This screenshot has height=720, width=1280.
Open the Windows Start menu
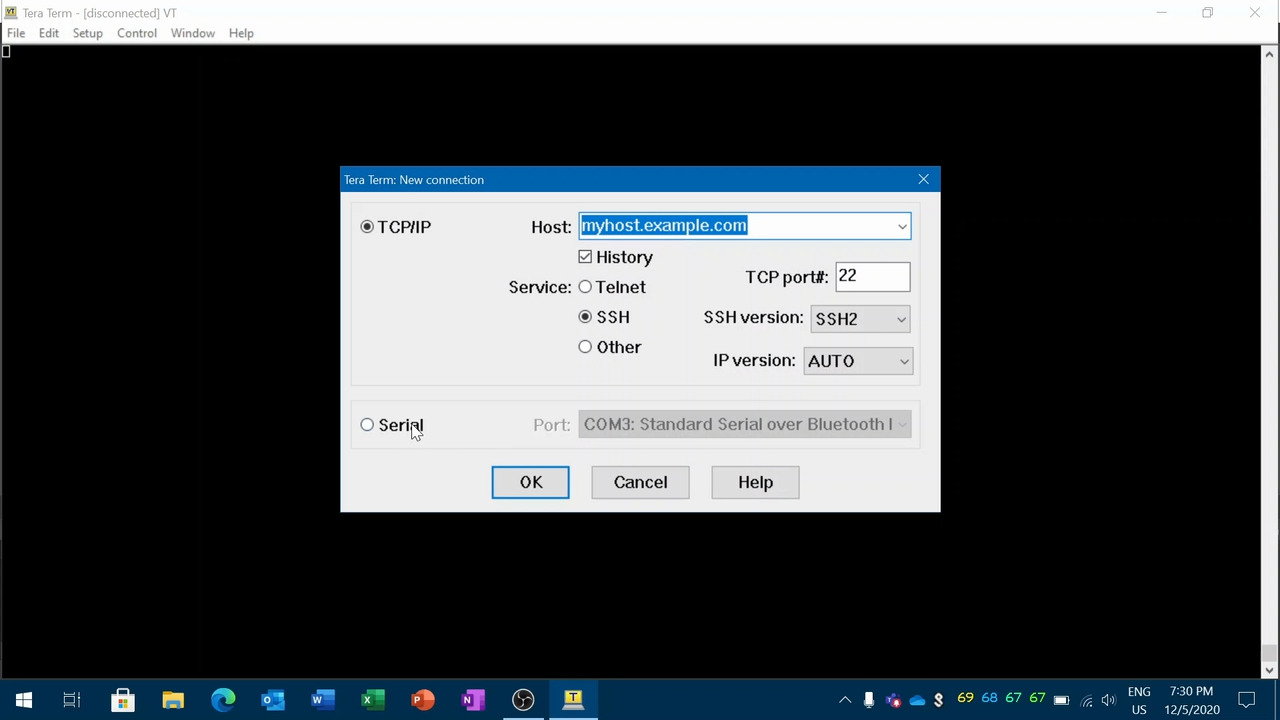24,700
